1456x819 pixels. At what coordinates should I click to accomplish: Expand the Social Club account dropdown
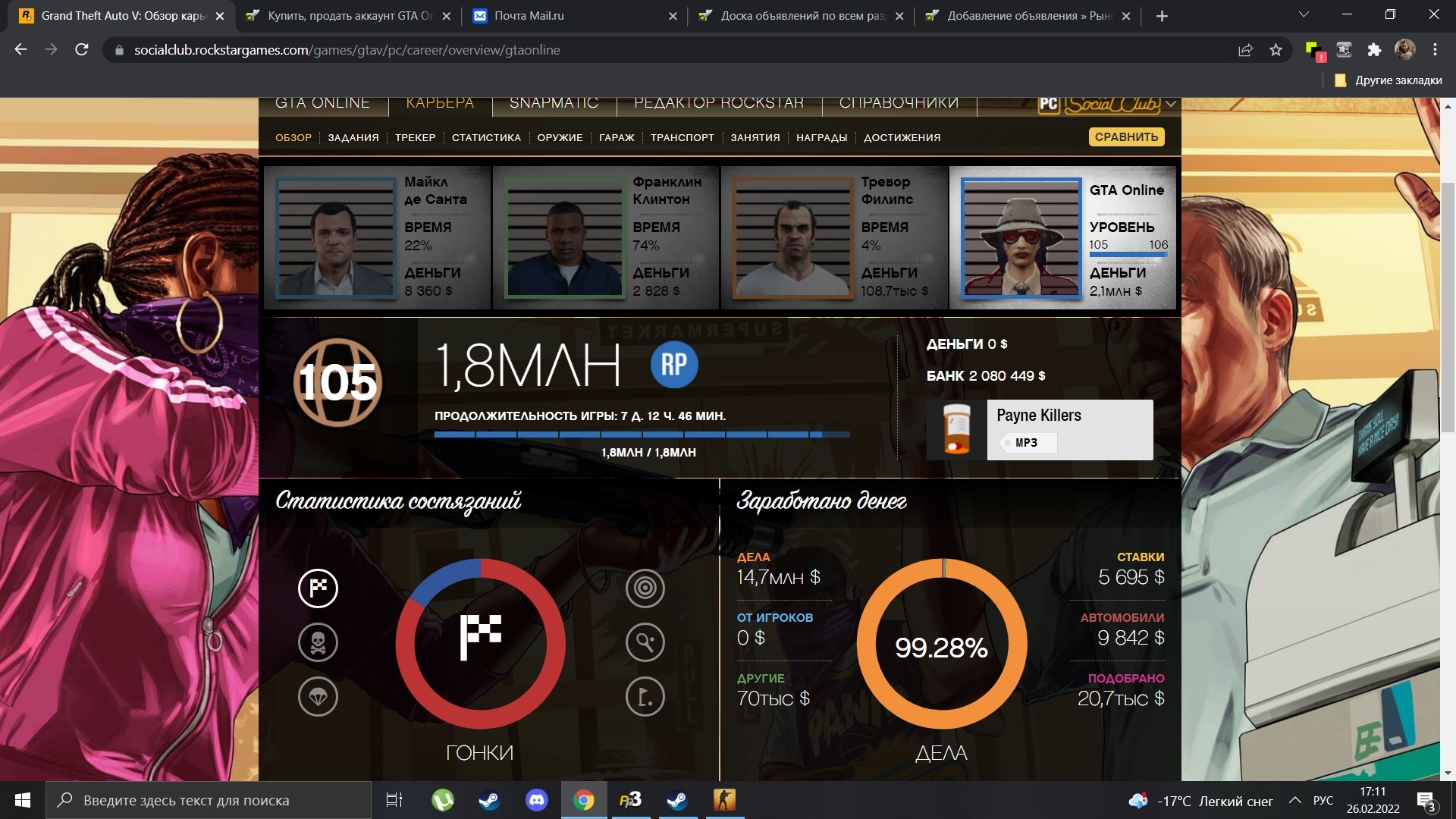click(x=1171, y=104)
